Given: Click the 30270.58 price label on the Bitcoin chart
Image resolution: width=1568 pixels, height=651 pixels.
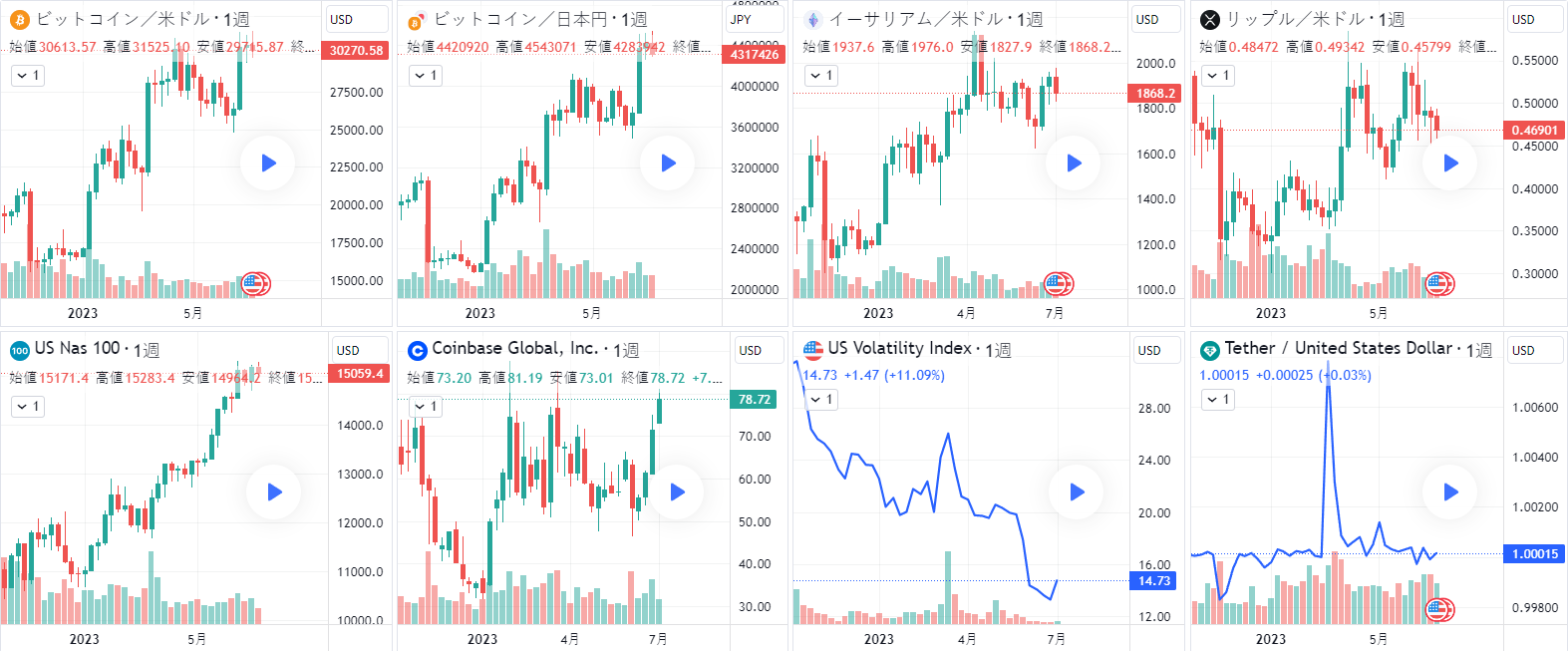Looking at the screenshot, I should click(356, 50).
